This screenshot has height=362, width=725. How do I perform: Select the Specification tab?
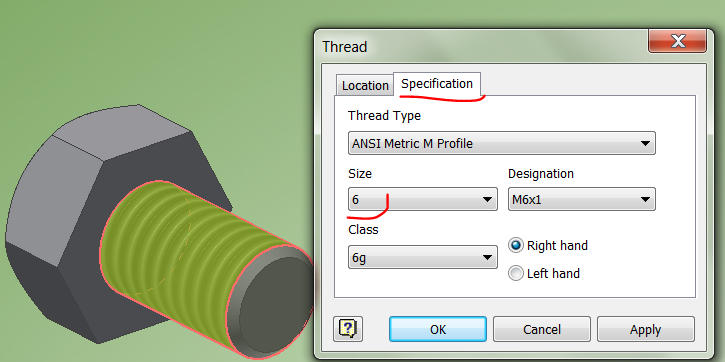pos(437,84)
